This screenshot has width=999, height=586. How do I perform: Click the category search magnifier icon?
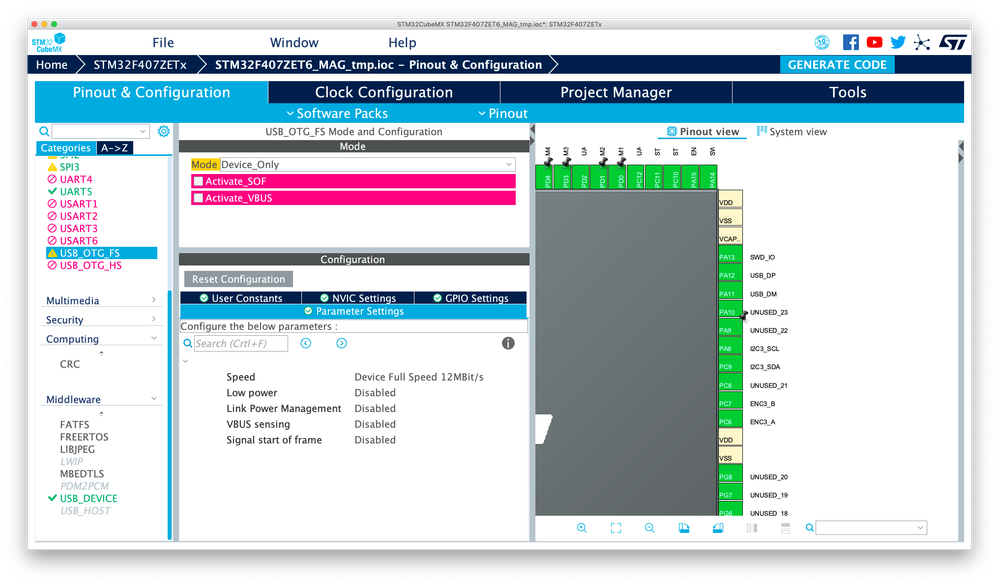coord(44,131)
